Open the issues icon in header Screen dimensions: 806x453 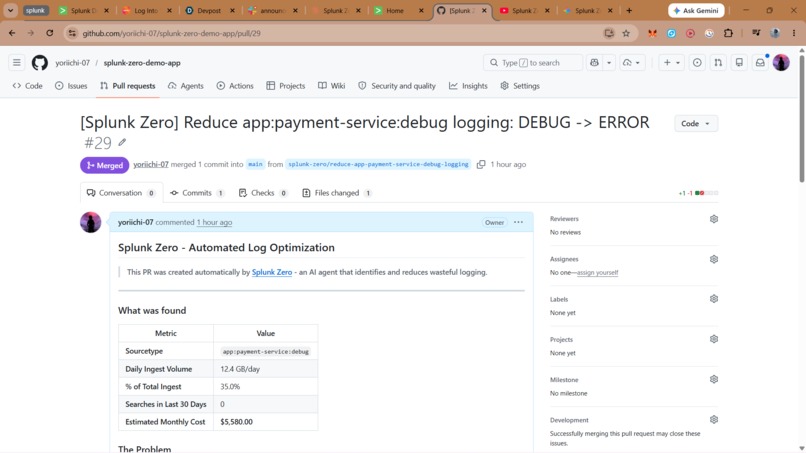point(697,63)
